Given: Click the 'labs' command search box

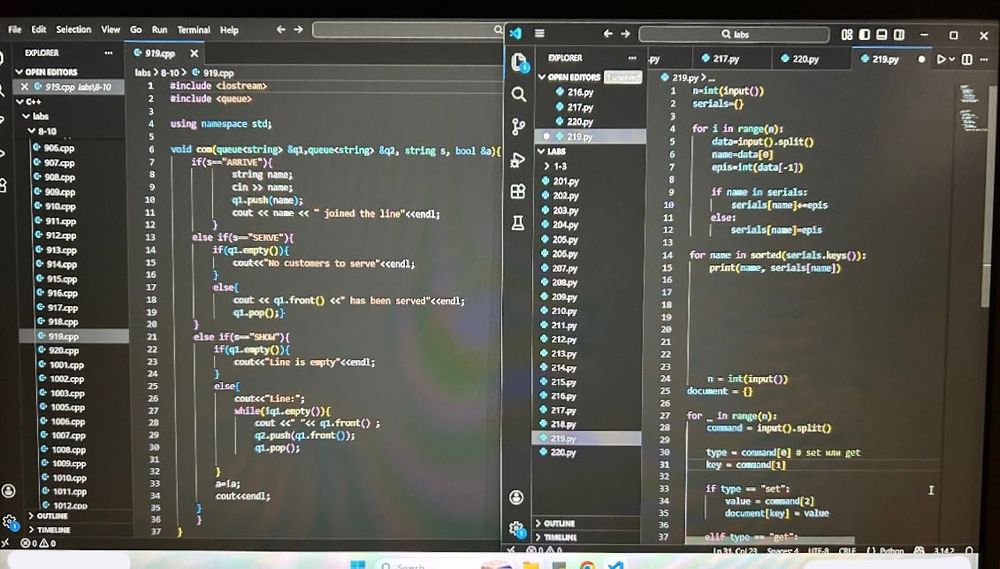Looking at the screenshot, I should (x=734, y=34).
